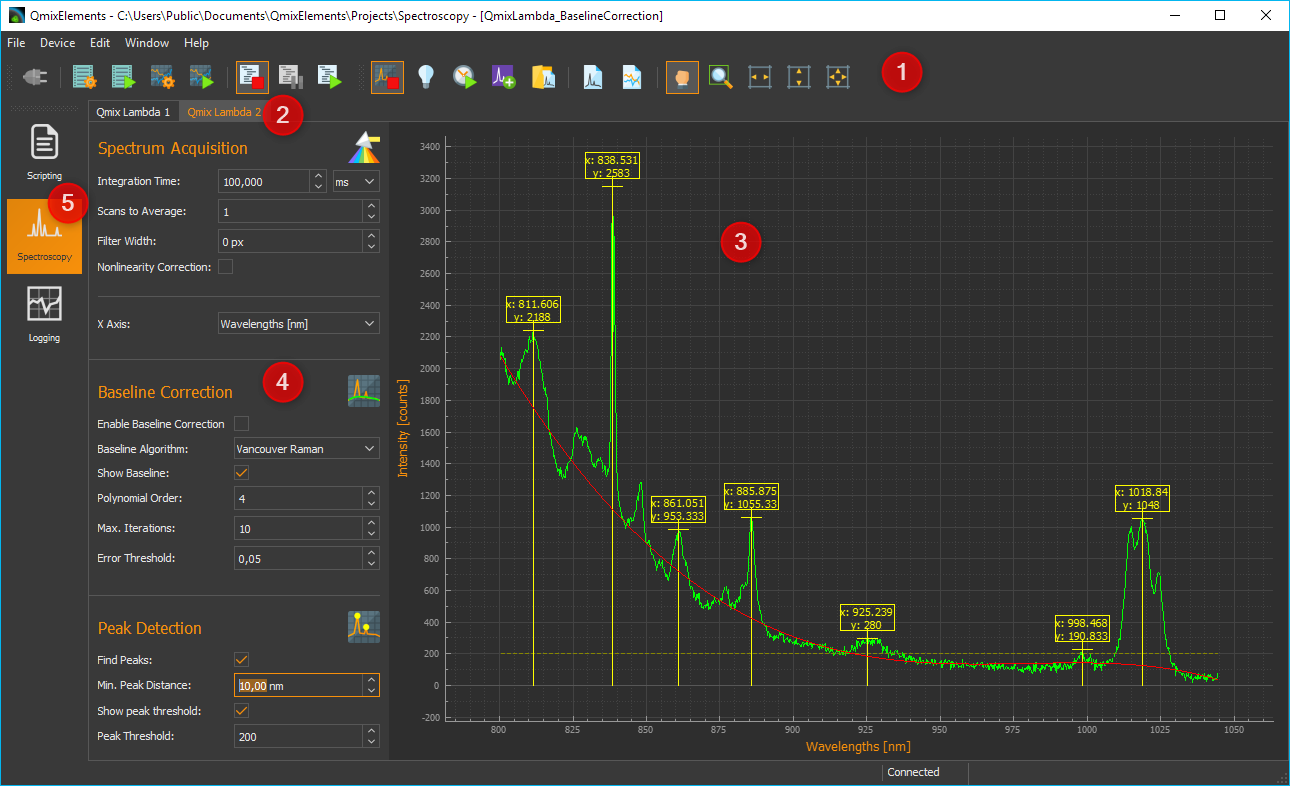The width and height of the screenshot is (1290, 786).
Task: Click the Peak Detection header icon
Action: click(x=364, y=627)
